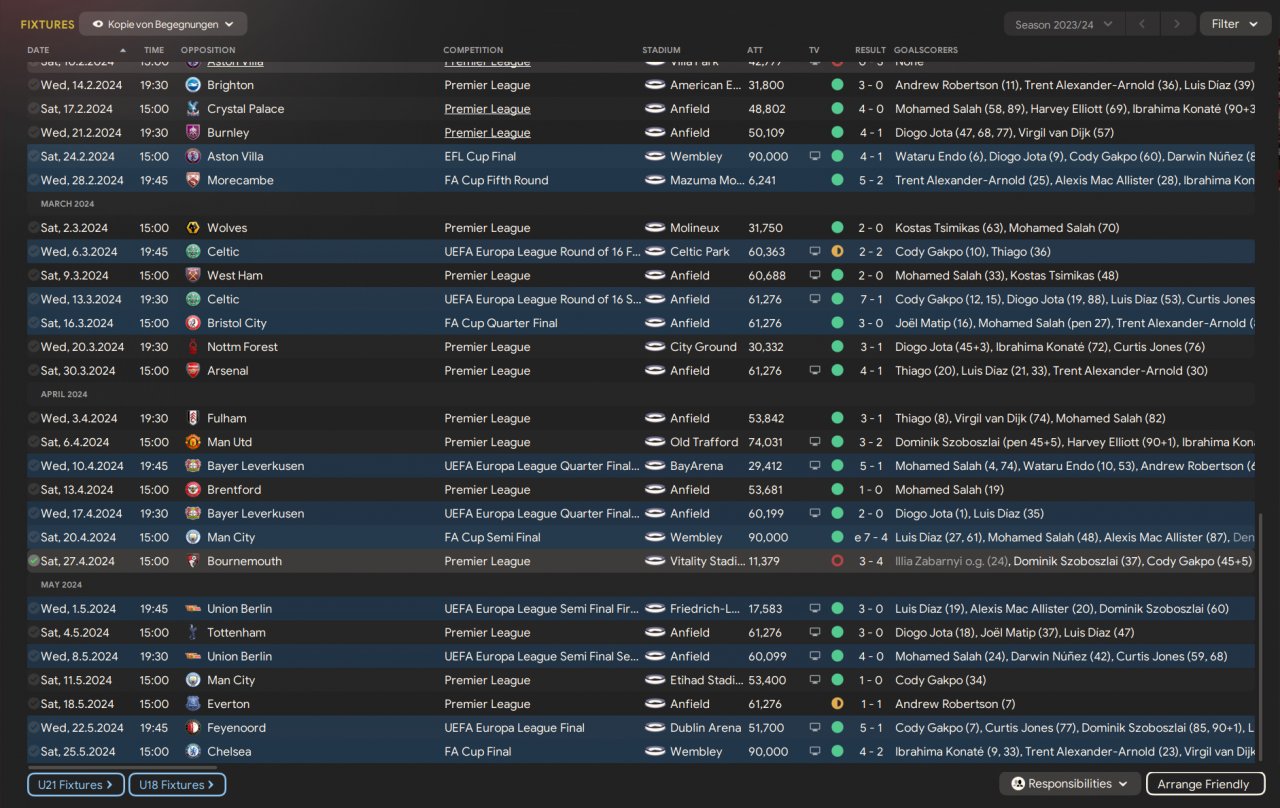The image size is (1280, 808).
Task: Sort by the Stadium column header
Action: (x=662, y=50)
